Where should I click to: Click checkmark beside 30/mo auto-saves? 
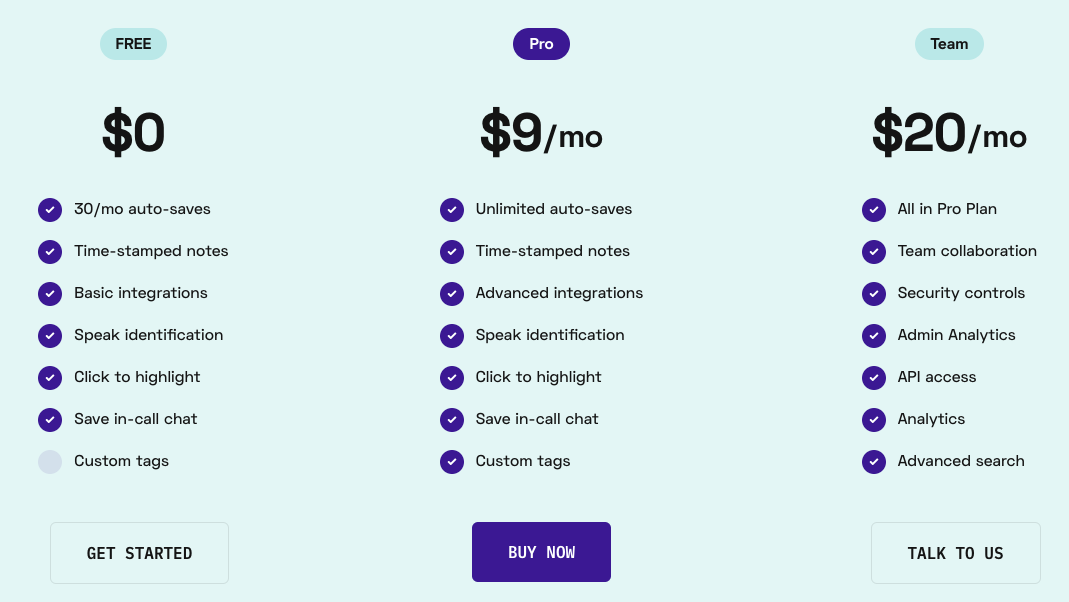click(x=50, y=210)
